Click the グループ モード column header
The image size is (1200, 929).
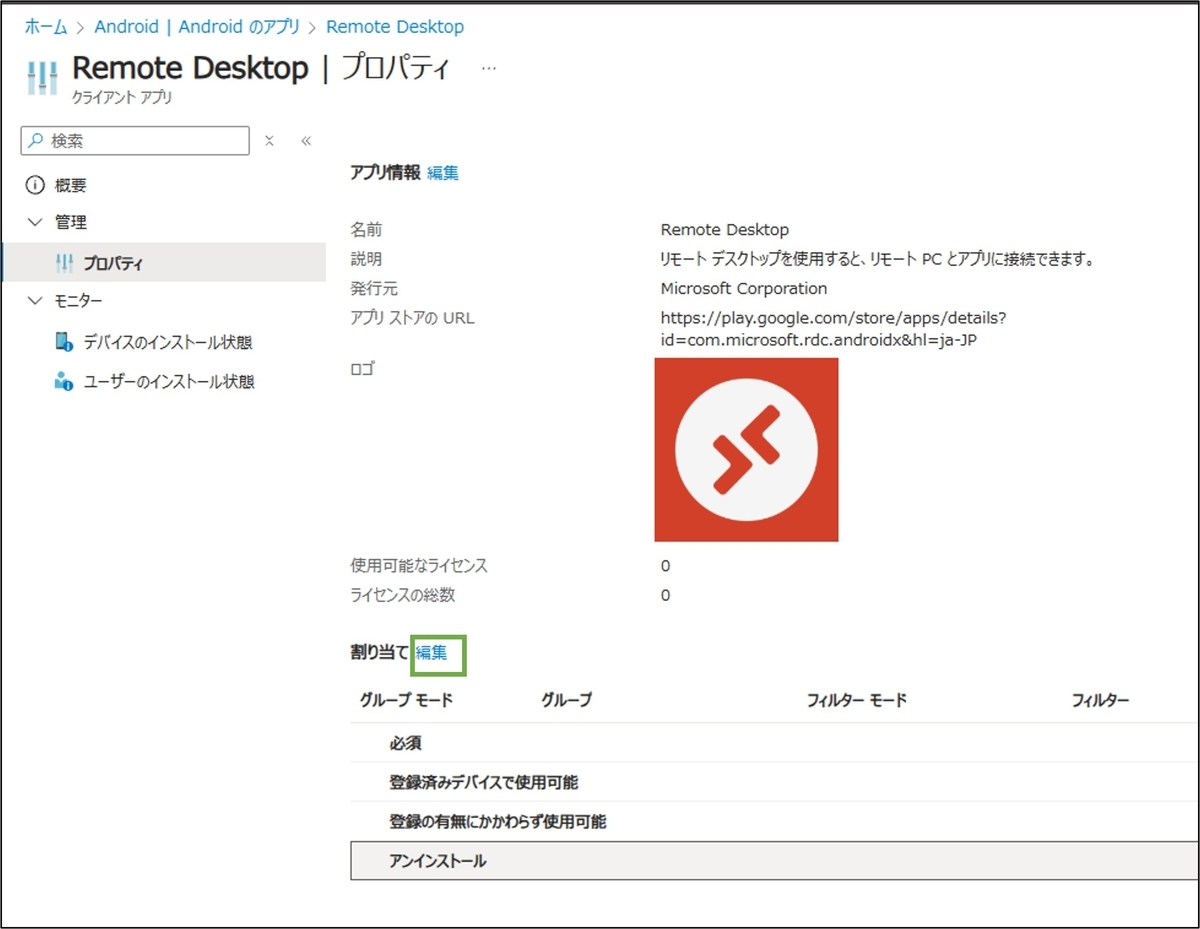pos(406,700)
